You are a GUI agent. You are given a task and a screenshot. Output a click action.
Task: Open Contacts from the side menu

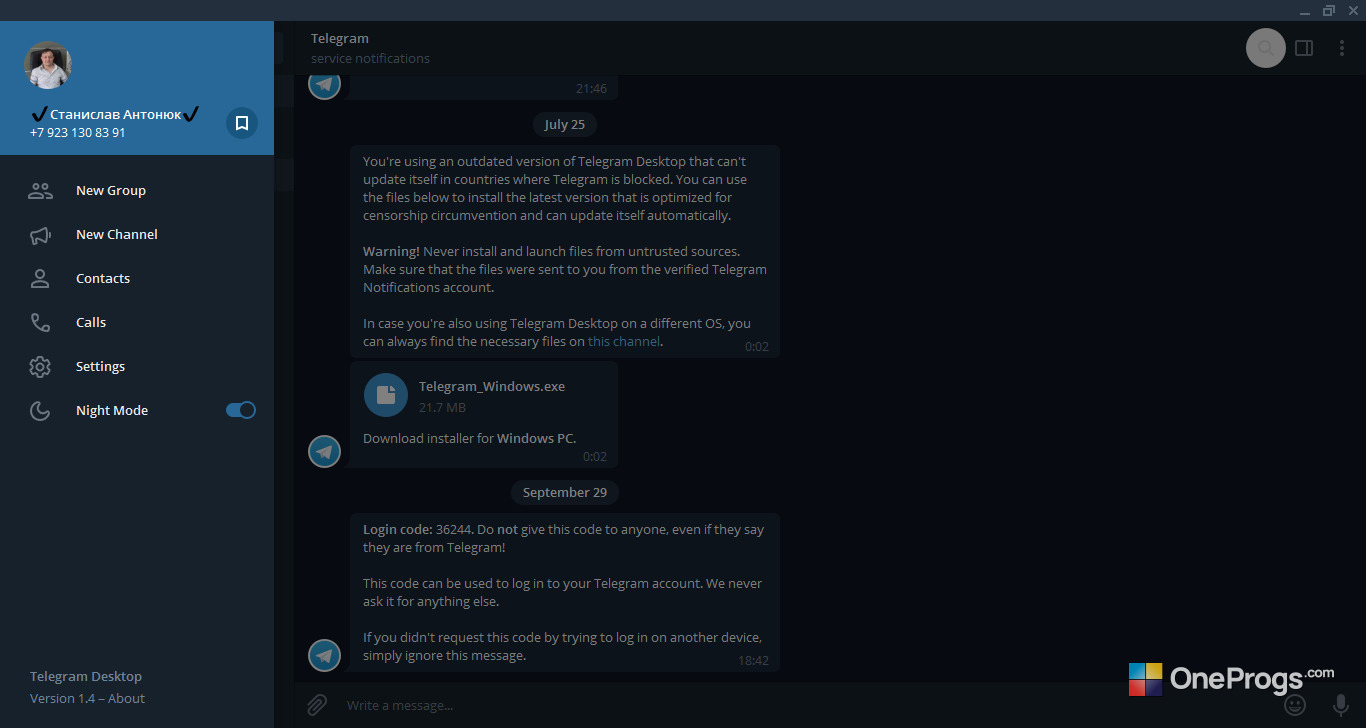point(137,278)
